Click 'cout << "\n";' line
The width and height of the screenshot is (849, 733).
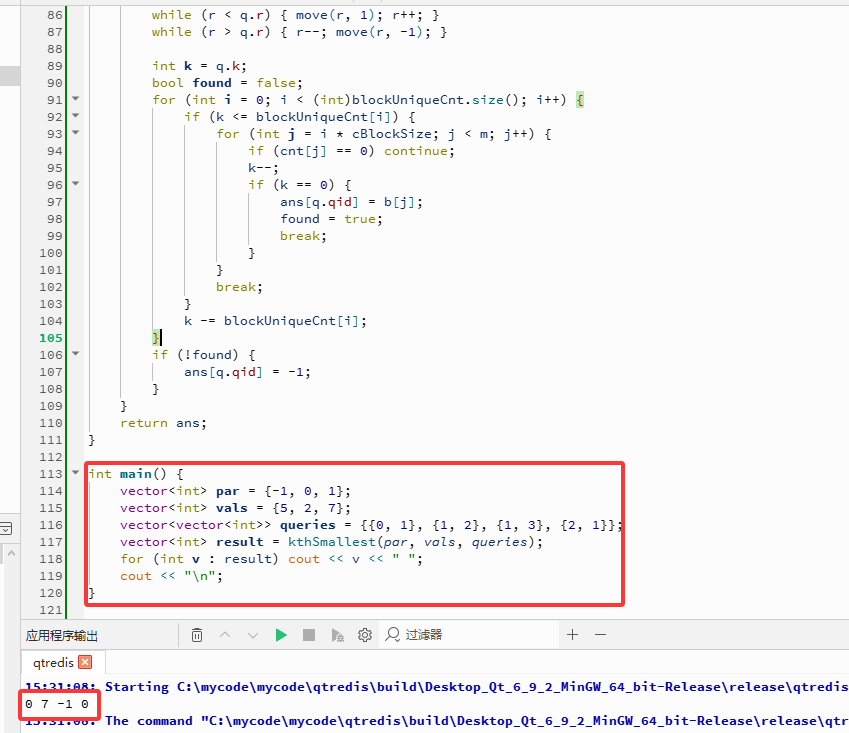click(x=172, y=576)
